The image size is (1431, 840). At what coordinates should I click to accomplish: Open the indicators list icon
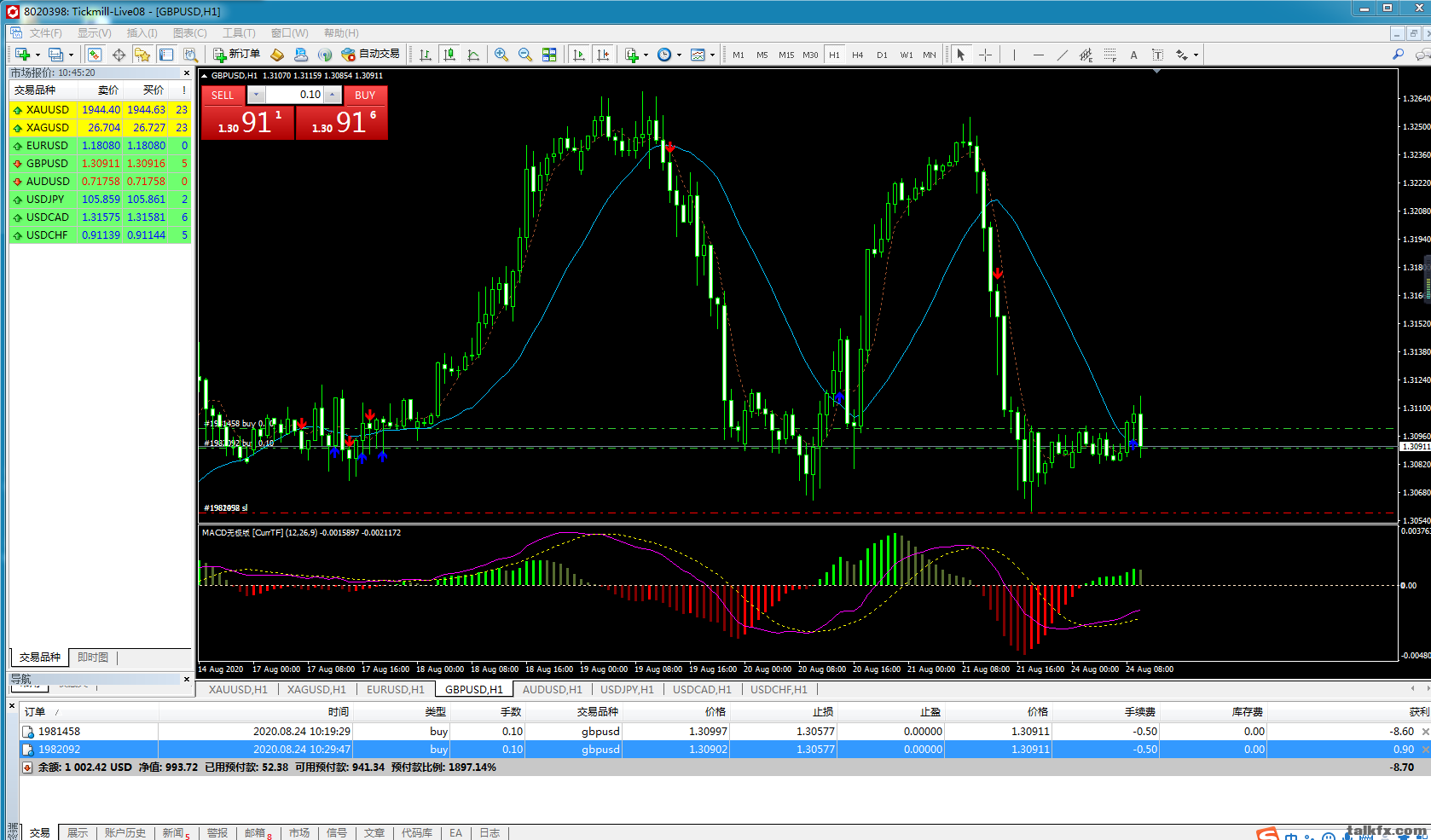632,55
